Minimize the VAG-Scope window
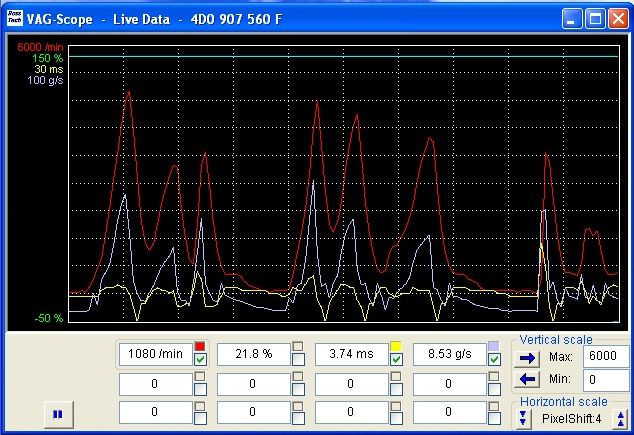Image resolution: width=634 pixels, height=435 pixels. pos(571,18)
